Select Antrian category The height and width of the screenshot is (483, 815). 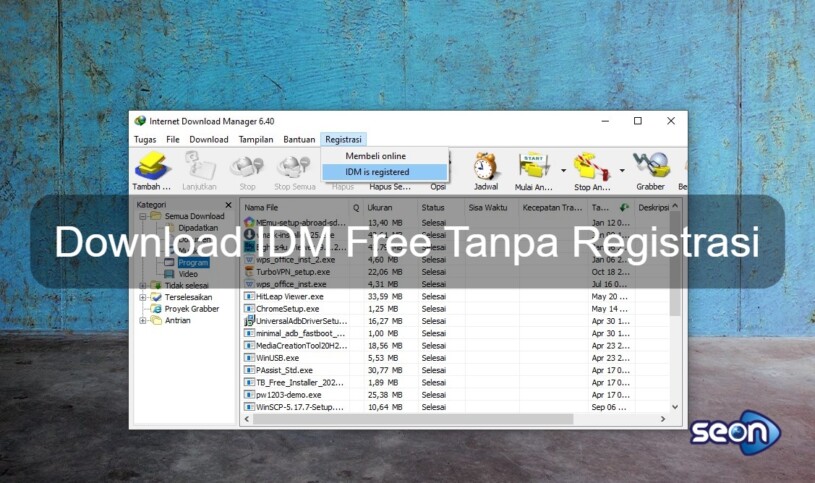click(x=177, y=321)
